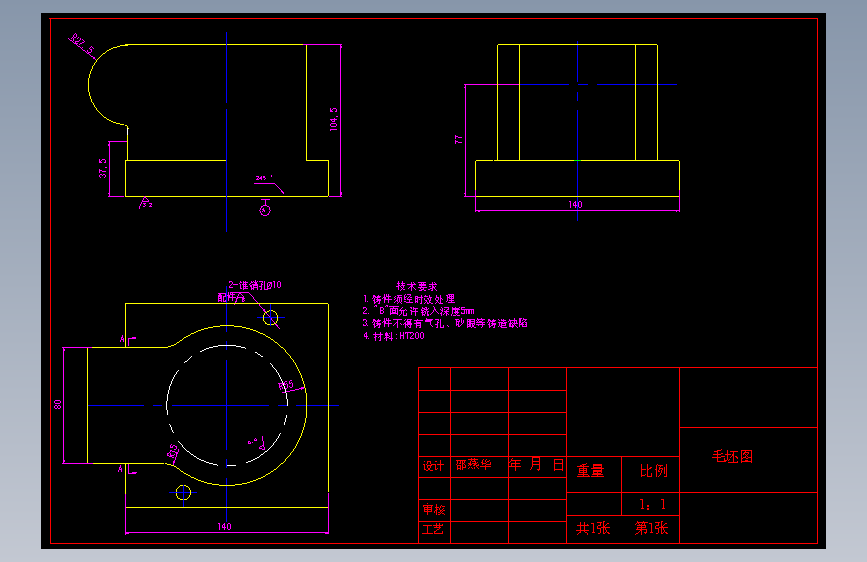Click note 3 about 气孔、砂眼 defects
867x562 pixels.
(x=445, y=323)
